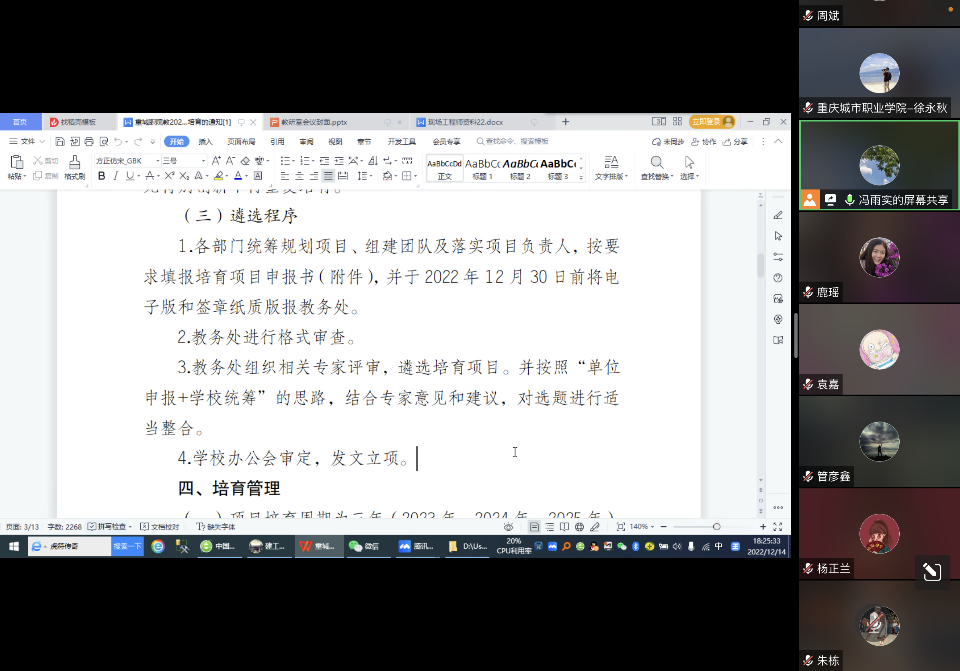
Task: Run 拼写检查 spell check from the status bar
Action: click(108, 527)
